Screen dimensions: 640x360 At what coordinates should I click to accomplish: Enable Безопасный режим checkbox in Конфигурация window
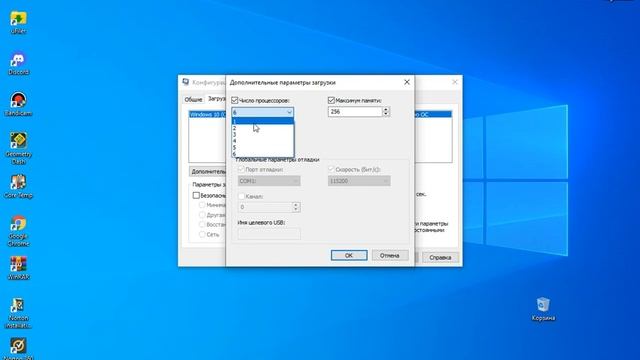(x=196, y=196)
